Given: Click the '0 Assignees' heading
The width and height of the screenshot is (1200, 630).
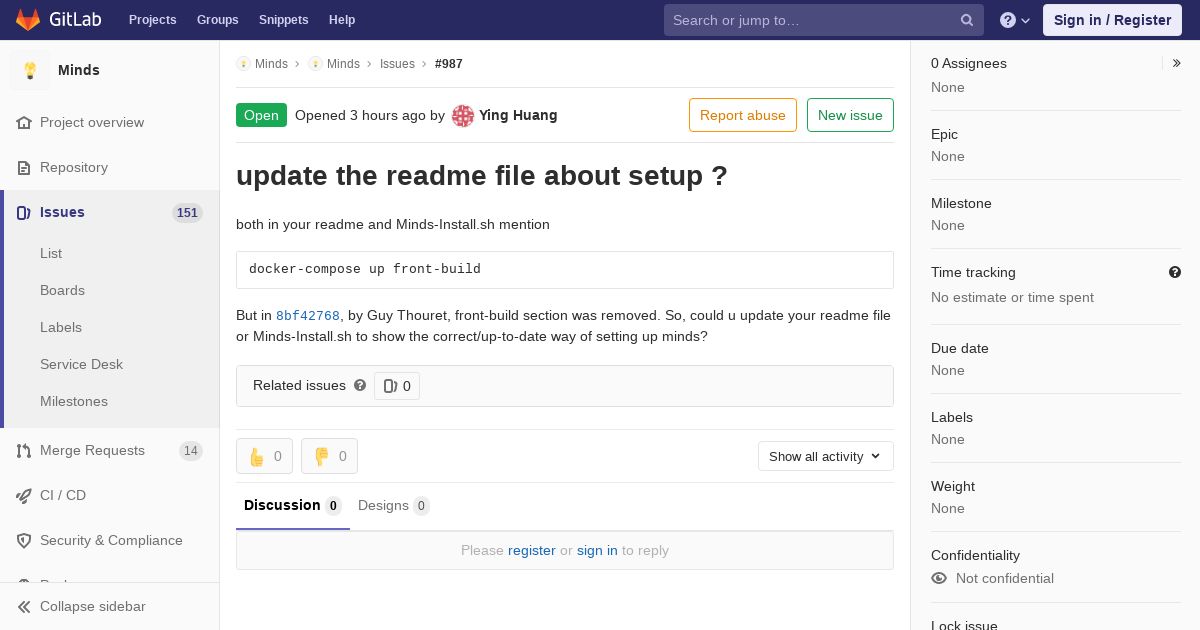Looking at the screenshot, I should pyautogui.click(x=969, y=63).
